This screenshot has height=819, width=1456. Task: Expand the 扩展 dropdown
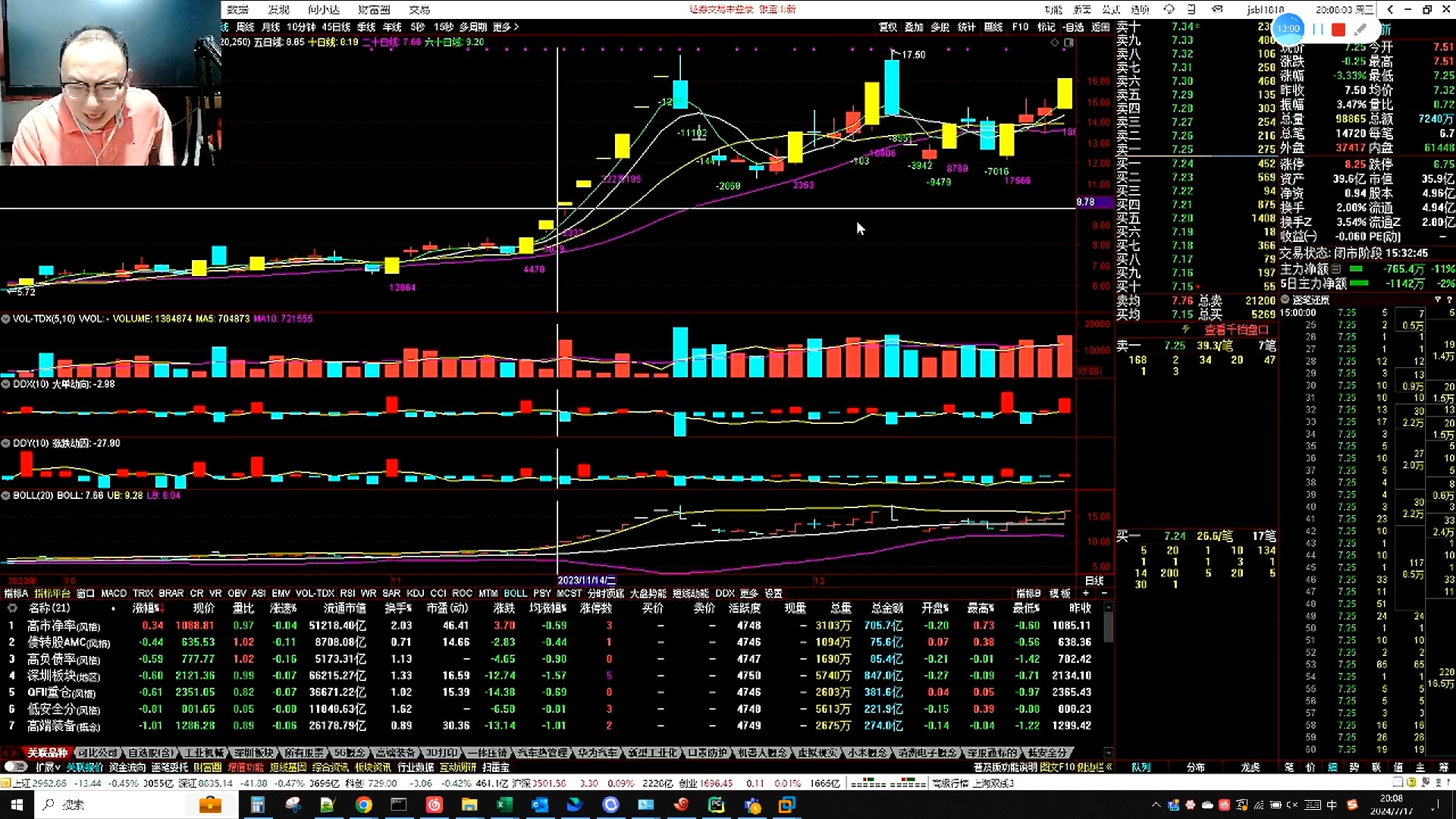pyautogui.click(x=48, y=767)
